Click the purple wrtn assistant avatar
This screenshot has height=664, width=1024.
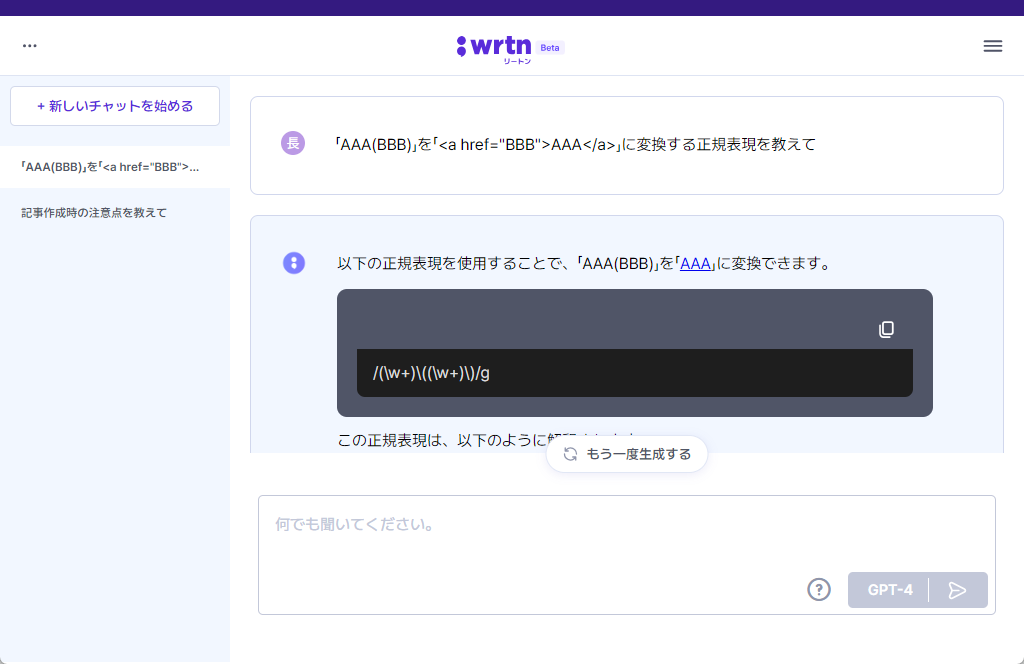[293, 262]
